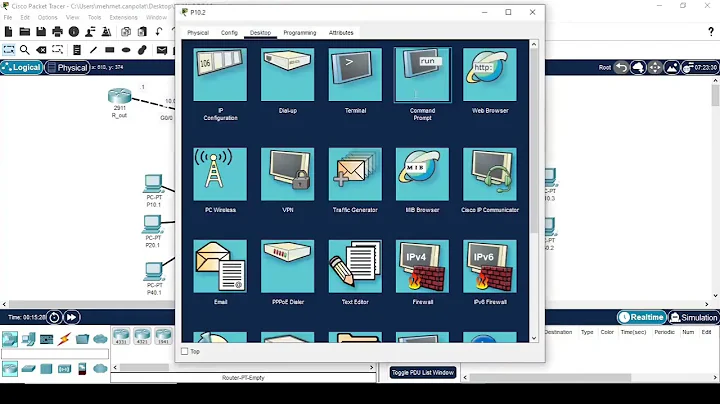Open the Extensions menu
This screenshot has width=720, height=404.
click(x=123, y=17)
